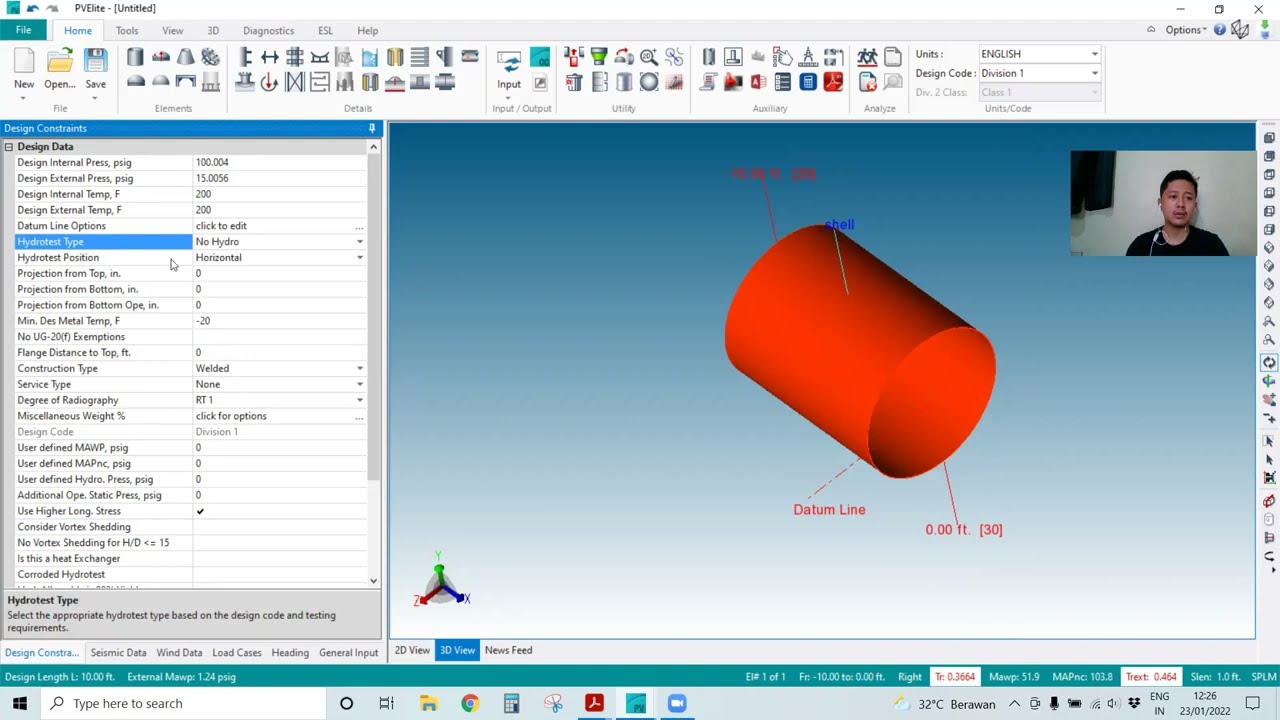The height and width of the screenshot is (720, 1280).
Task: Open Miscellaneous Weight % options ellipsis
Action: click(359, 416)
